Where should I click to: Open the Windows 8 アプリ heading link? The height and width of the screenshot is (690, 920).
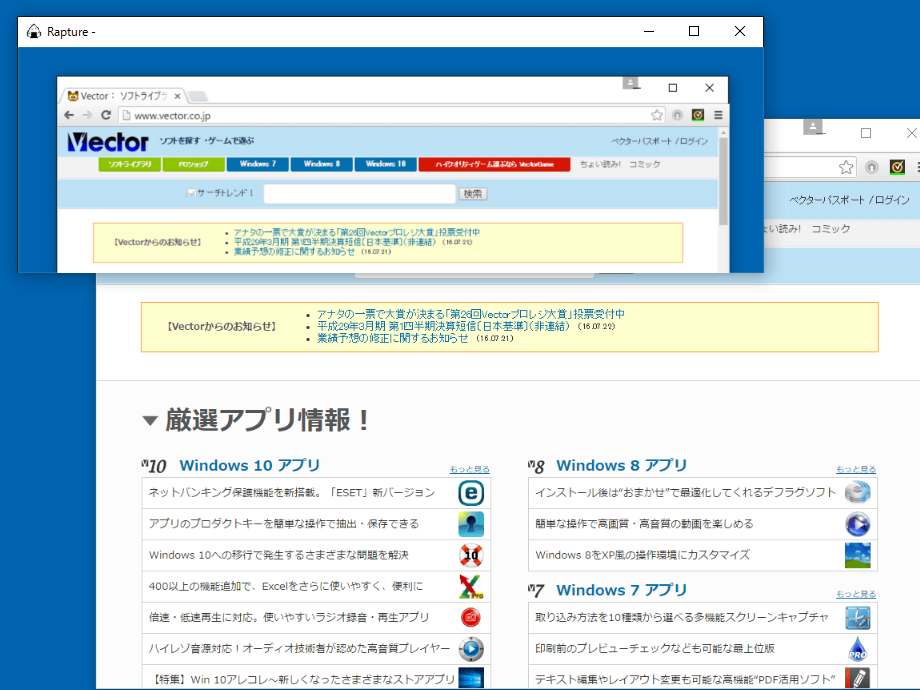(621, 465)
